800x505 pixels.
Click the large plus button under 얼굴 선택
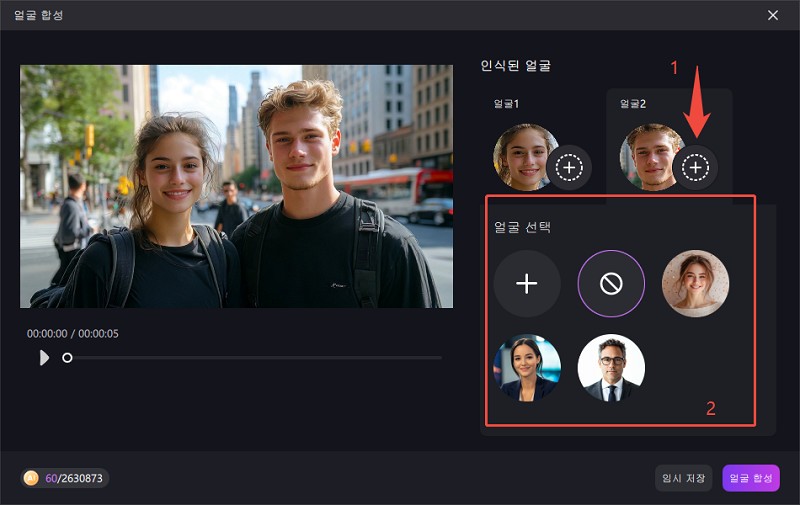pyautogui.click(x=526, y=284)
